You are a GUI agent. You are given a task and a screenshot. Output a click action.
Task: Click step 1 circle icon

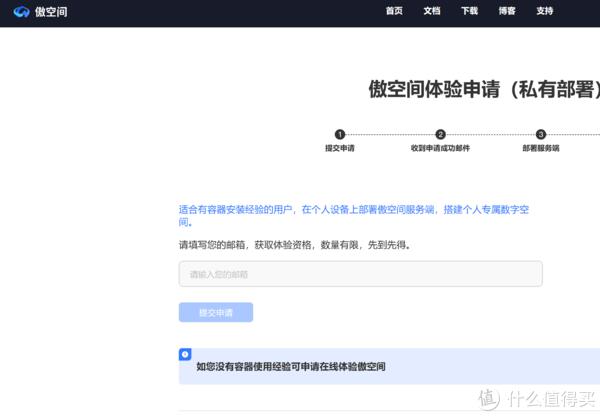pyautogui.click(x=340, y=134)
